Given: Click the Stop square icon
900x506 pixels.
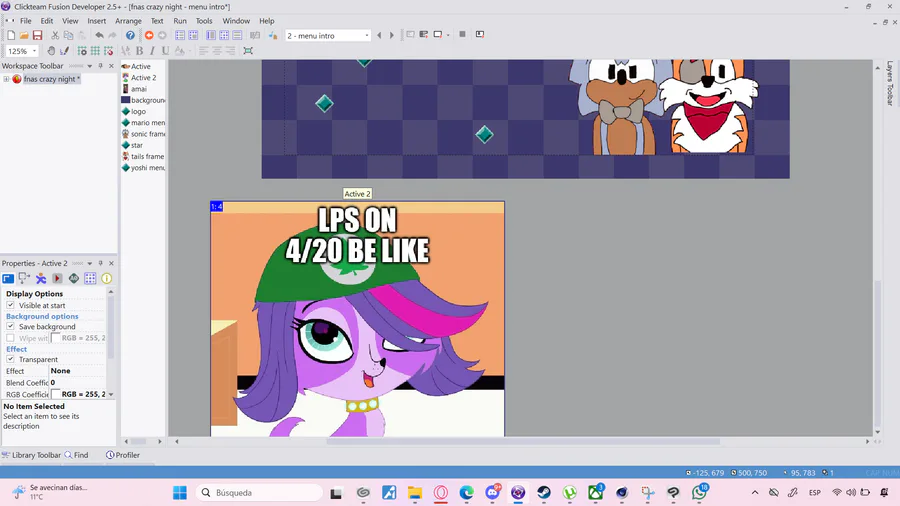Looking at the screenshot, I should (462, 34).
